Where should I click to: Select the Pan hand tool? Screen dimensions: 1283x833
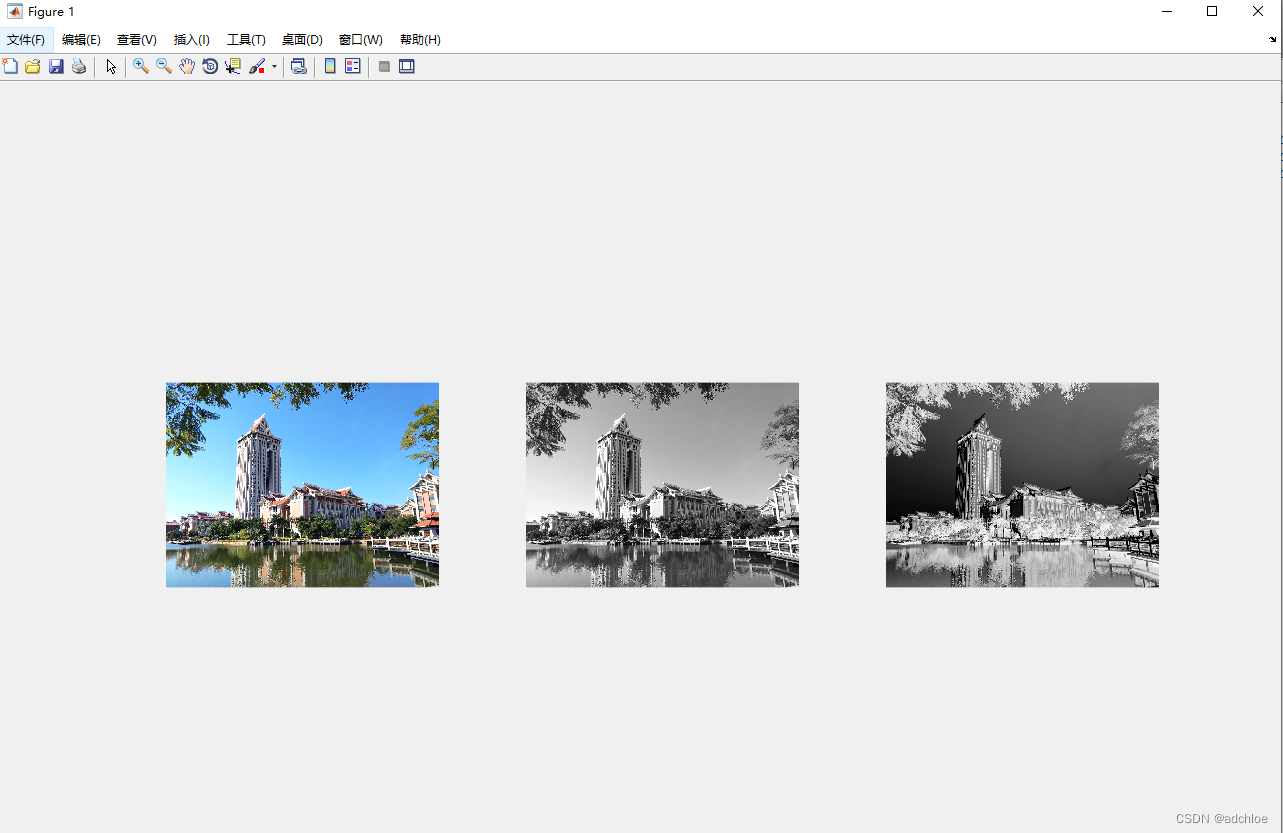187,66
